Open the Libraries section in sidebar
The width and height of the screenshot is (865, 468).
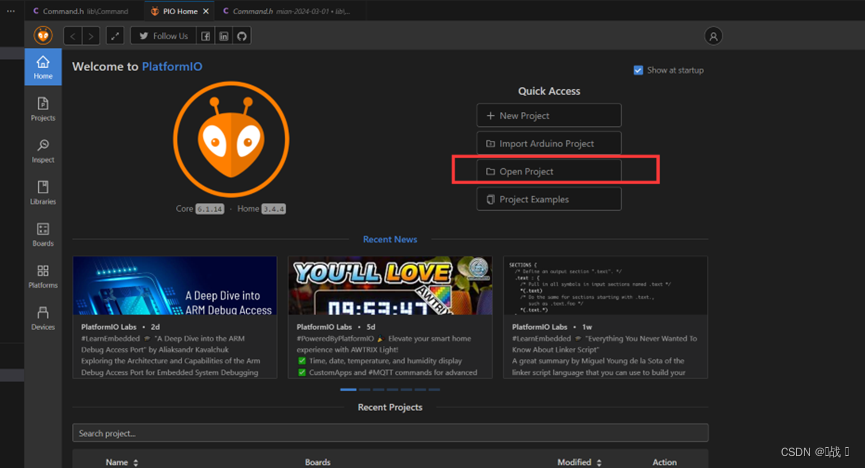(43, 193)
